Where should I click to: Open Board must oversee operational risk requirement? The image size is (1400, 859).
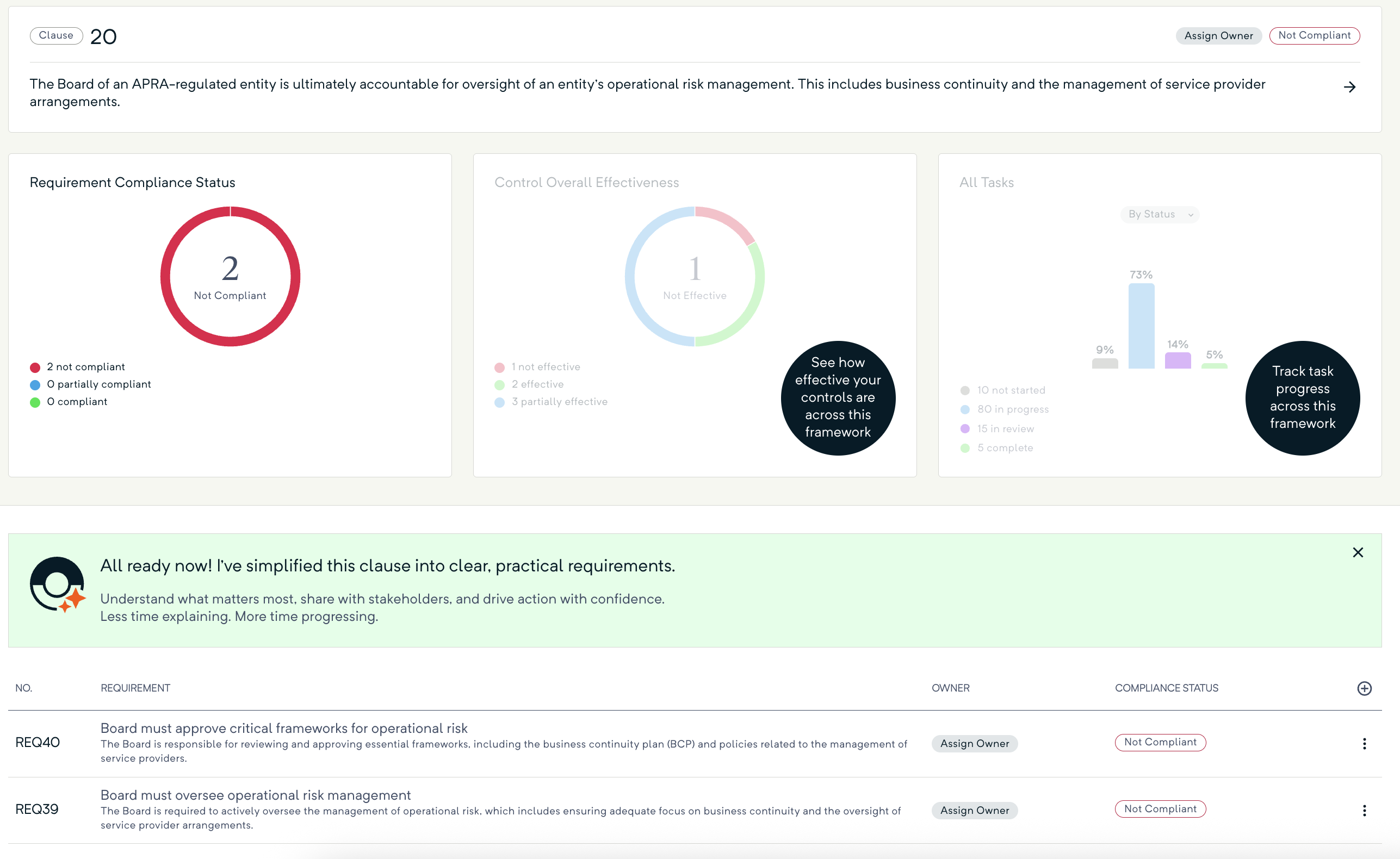[x=255, y=795]
